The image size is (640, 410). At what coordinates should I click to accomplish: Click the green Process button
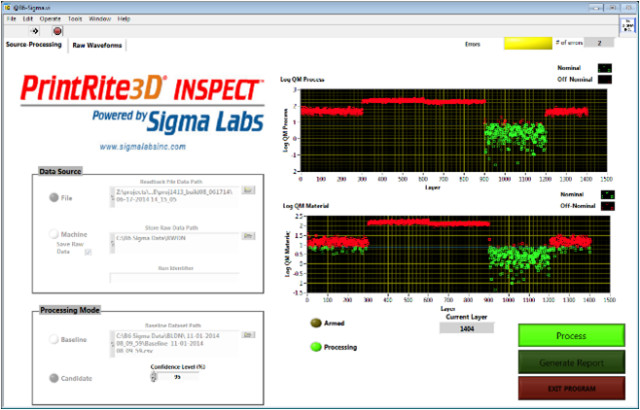tap(571, 335)
